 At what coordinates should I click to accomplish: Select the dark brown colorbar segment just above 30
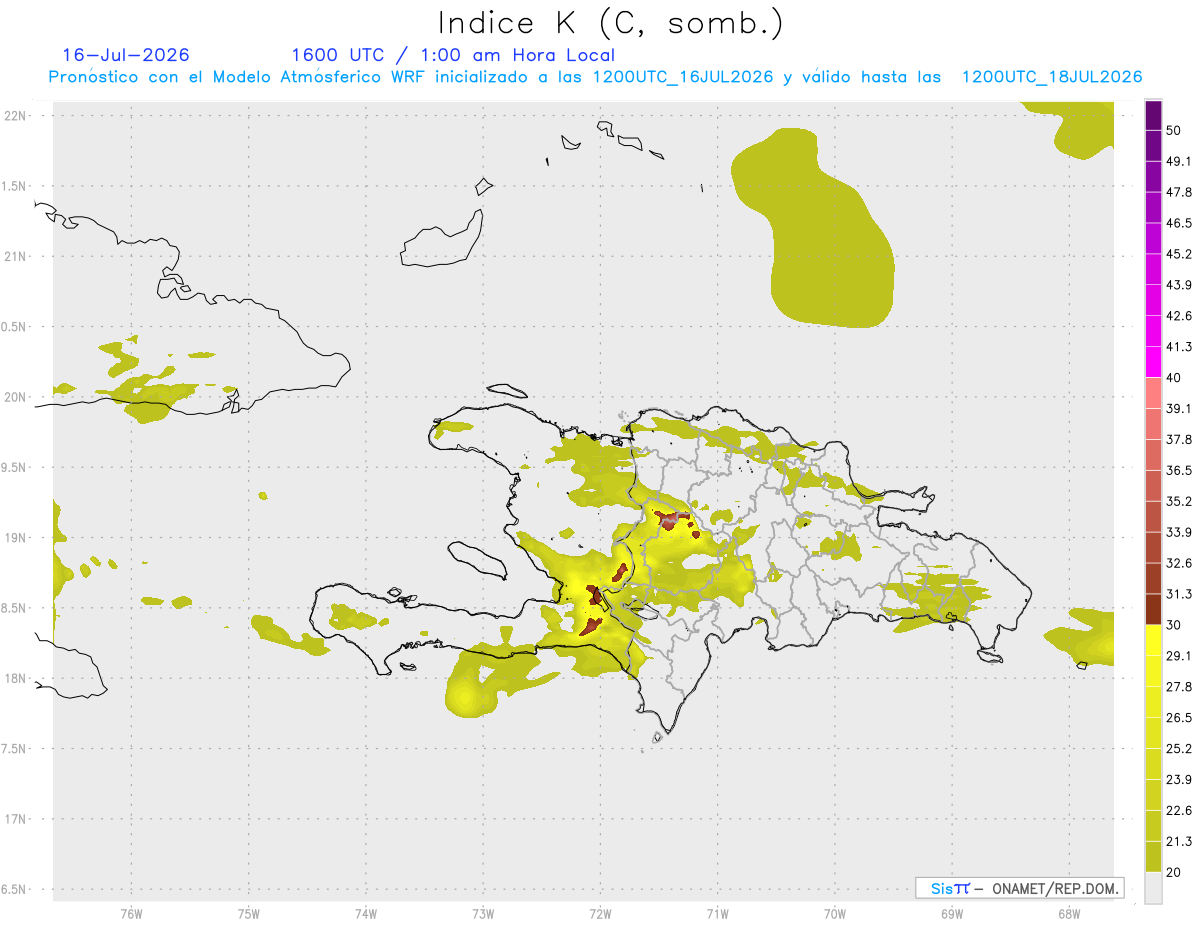(x=1153, y=609)
